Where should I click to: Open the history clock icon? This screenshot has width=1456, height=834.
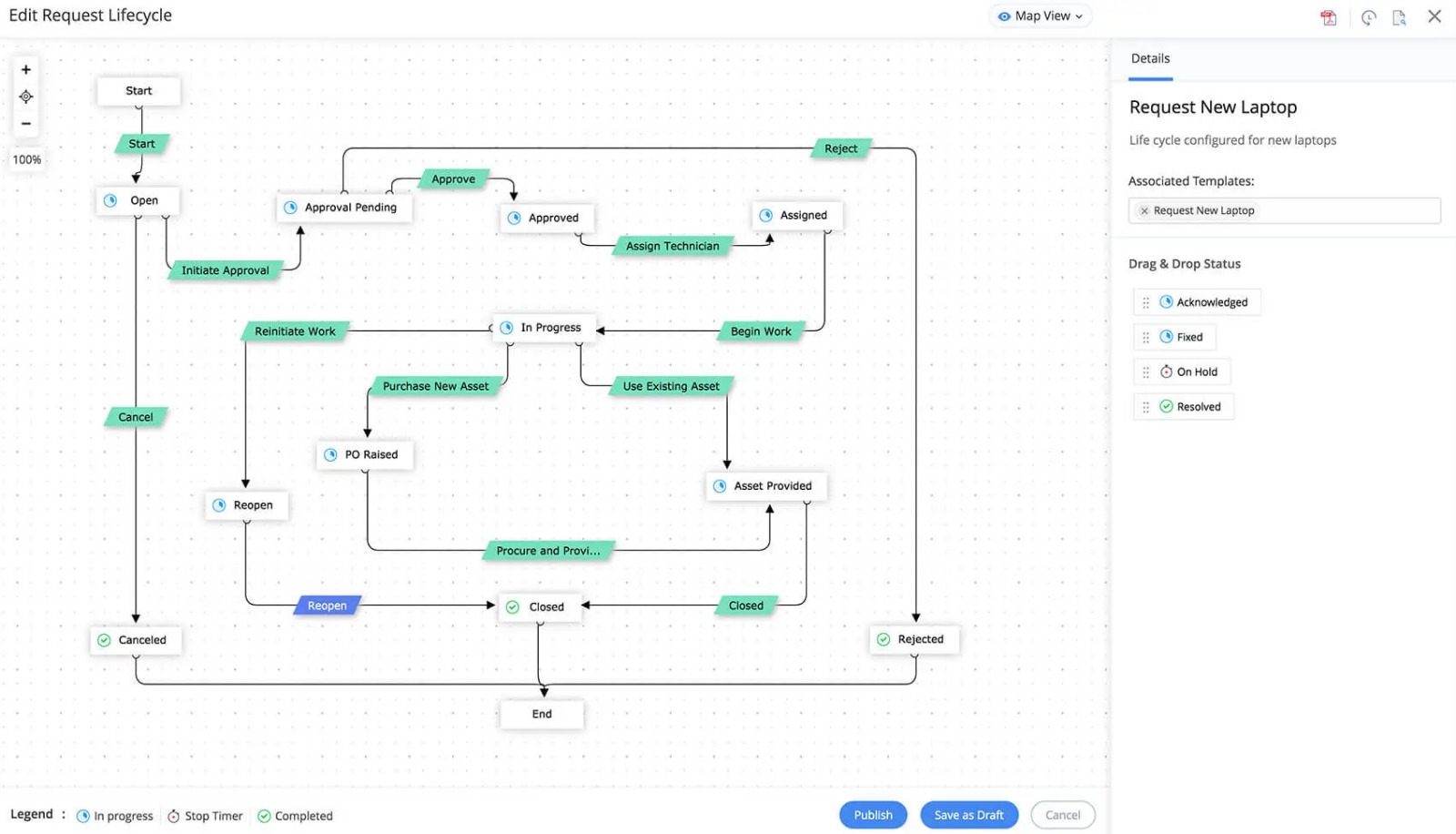point(1369,17)
